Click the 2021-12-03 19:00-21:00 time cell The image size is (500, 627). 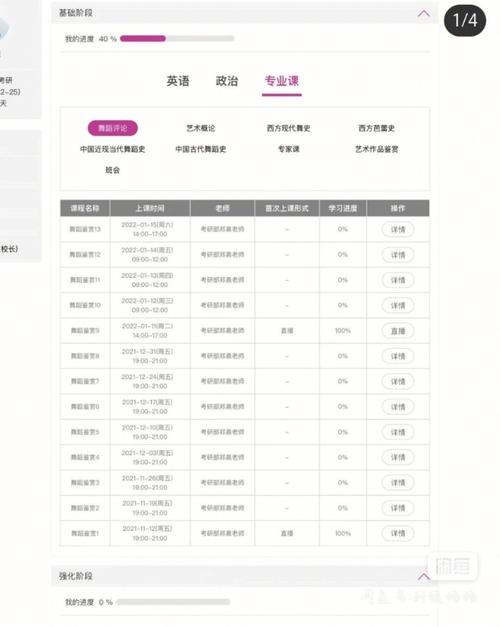pyautogui.click(x=150, y=457)
